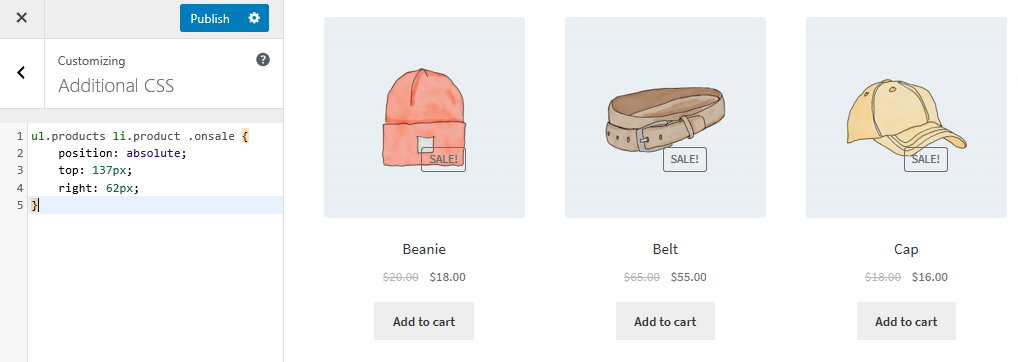1018x362 pixels.
Task: Open the Belt product image
Action: pyautogui.click(x=665, y=117)
